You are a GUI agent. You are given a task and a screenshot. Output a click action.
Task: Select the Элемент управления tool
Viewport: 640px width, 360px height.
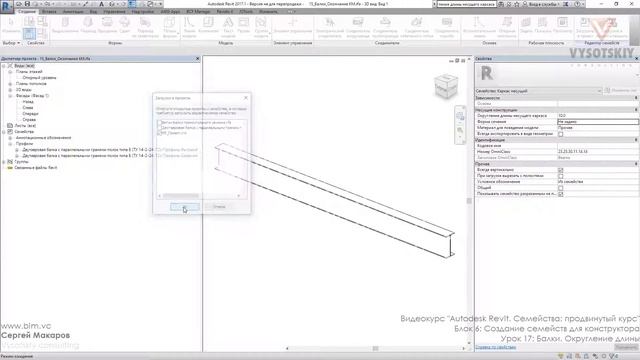point(293,25)
